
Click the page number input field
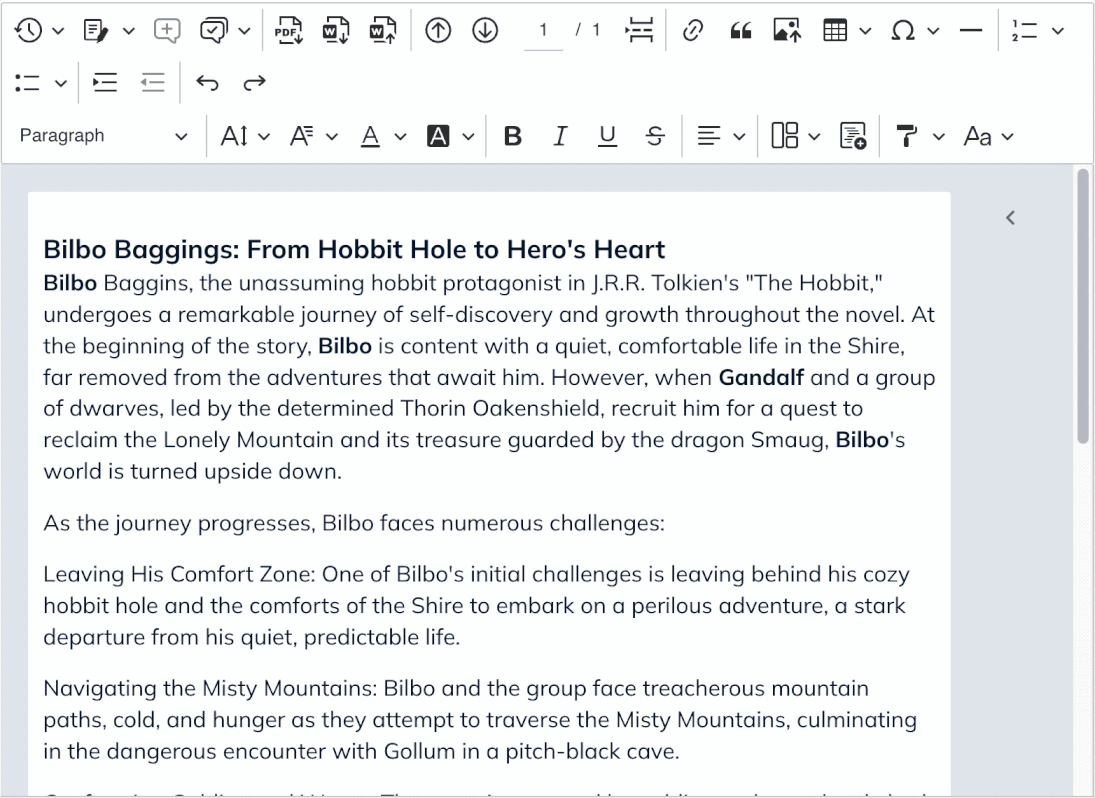544,30
